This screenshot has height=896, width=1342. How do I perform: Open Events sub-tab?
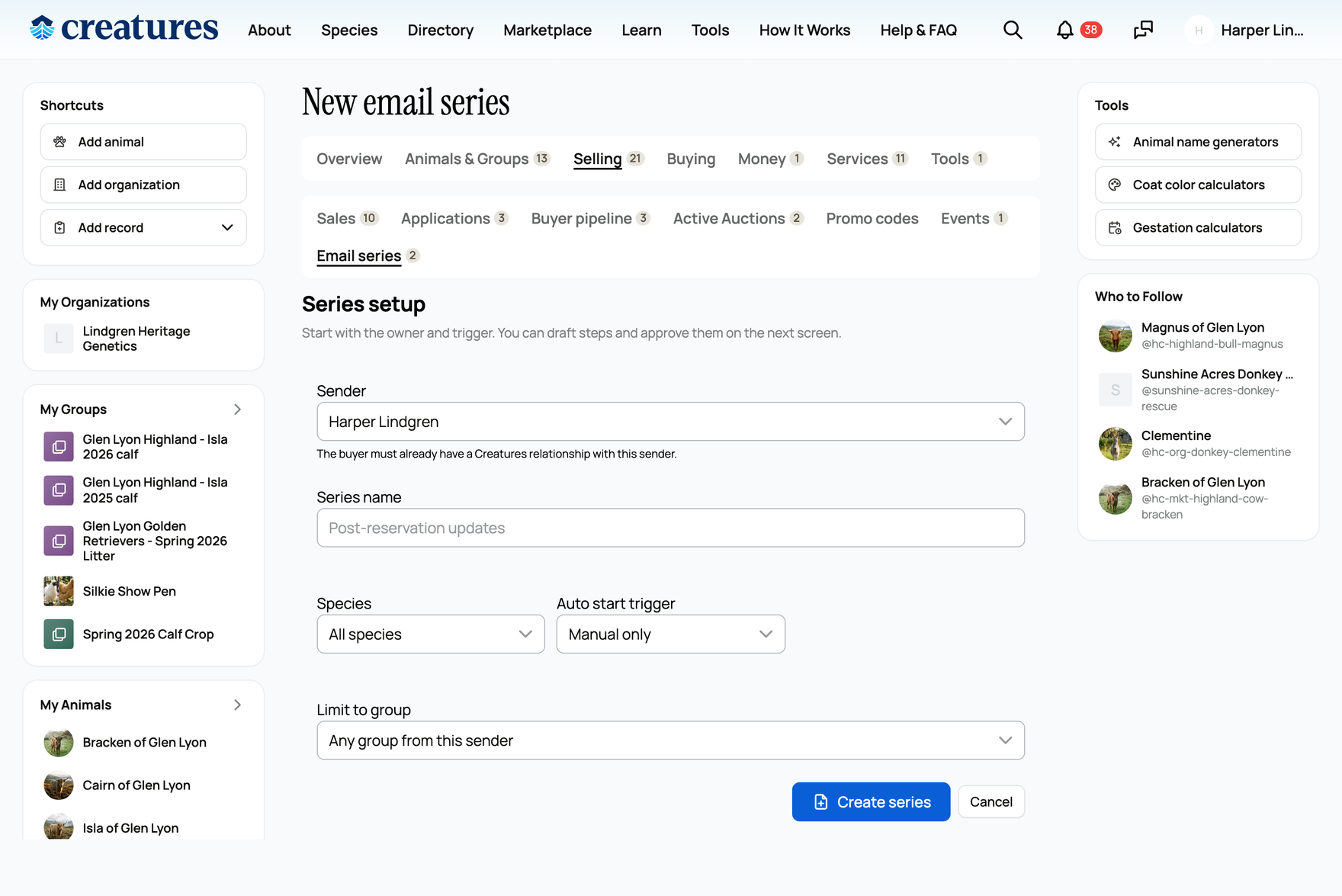click(x=974, y=218)
